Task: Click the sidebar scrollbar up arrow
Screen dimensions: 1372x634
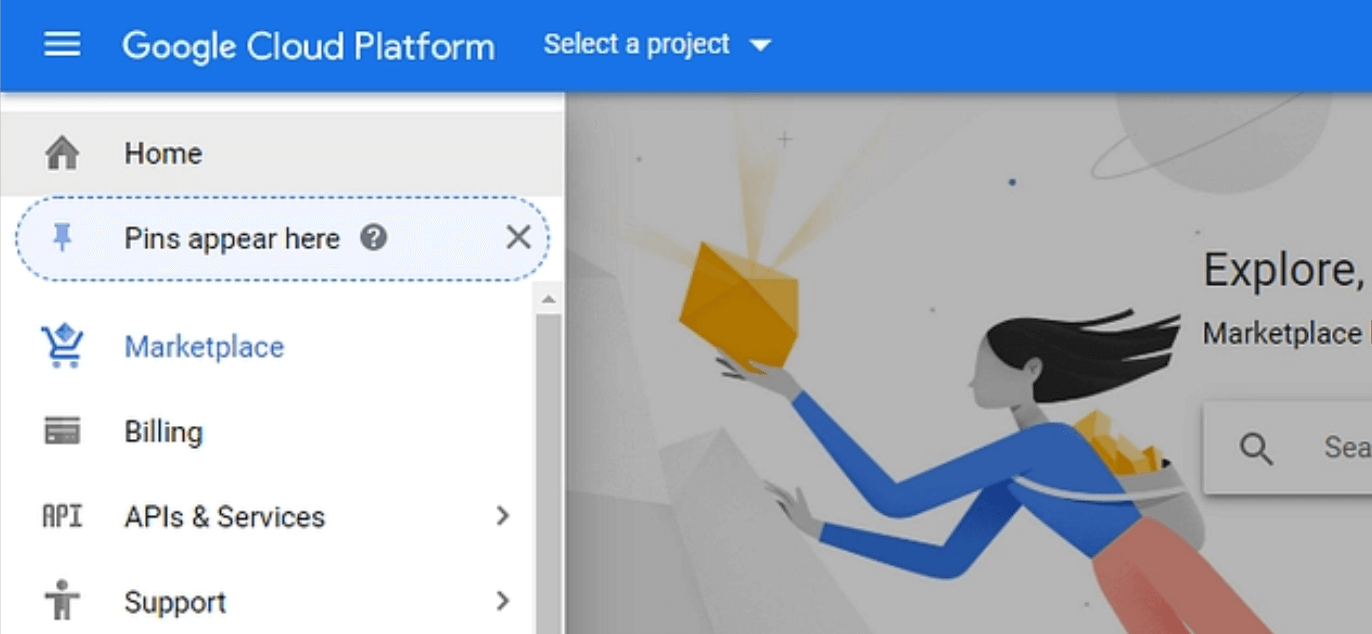Action: (x=548, y=299)
